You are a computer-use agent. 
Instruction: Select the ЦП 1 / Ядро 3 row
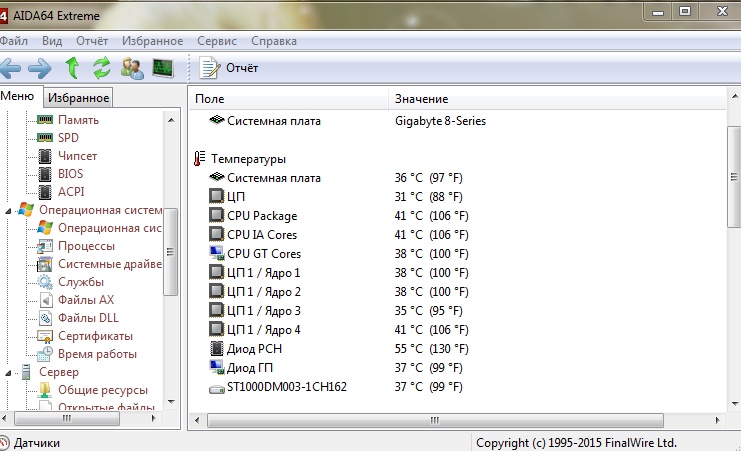pos(457,311)
